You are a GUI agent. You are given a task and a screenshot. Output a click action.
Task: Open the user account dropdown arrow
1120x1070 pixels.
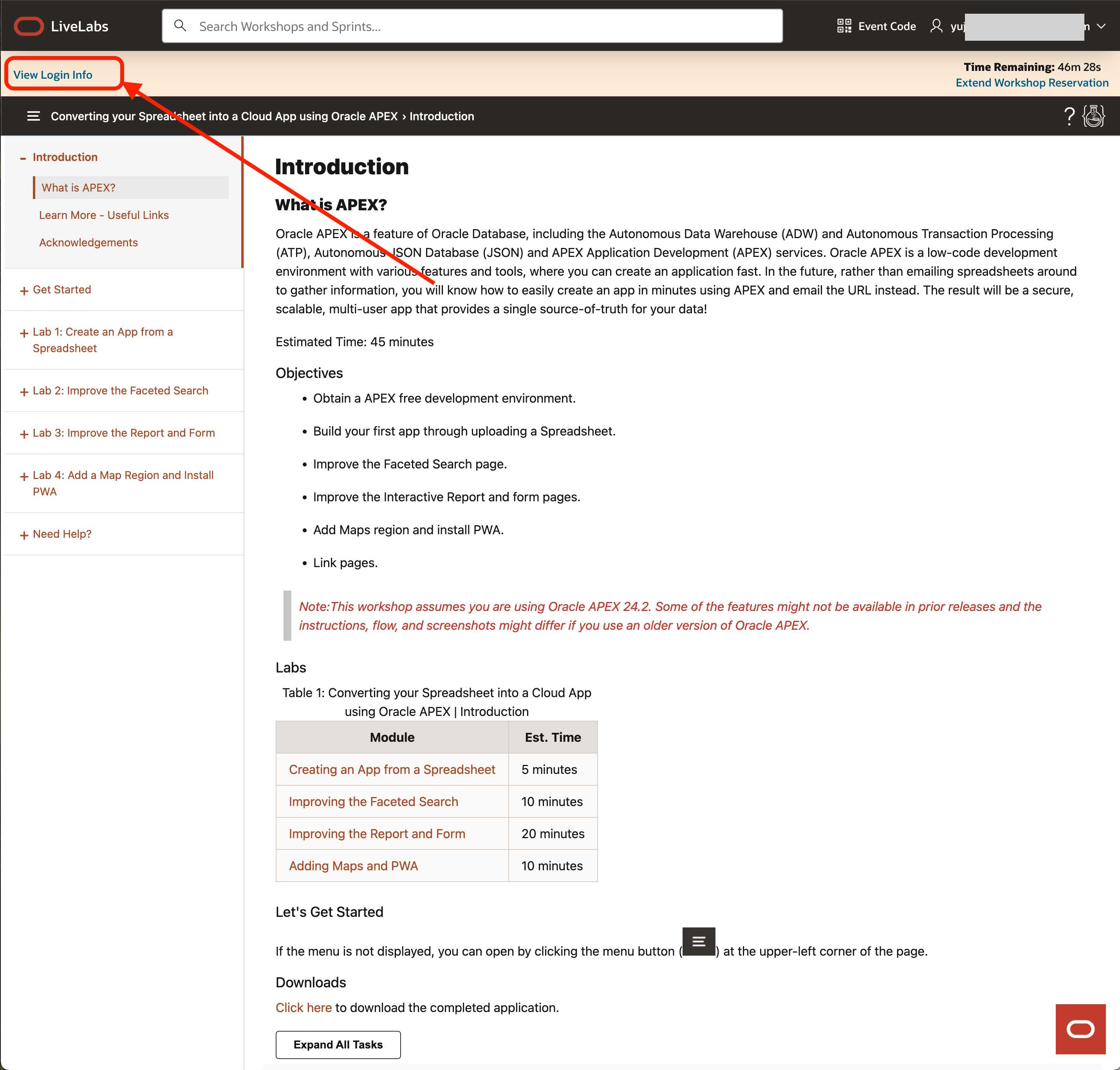coord(1101,26)
